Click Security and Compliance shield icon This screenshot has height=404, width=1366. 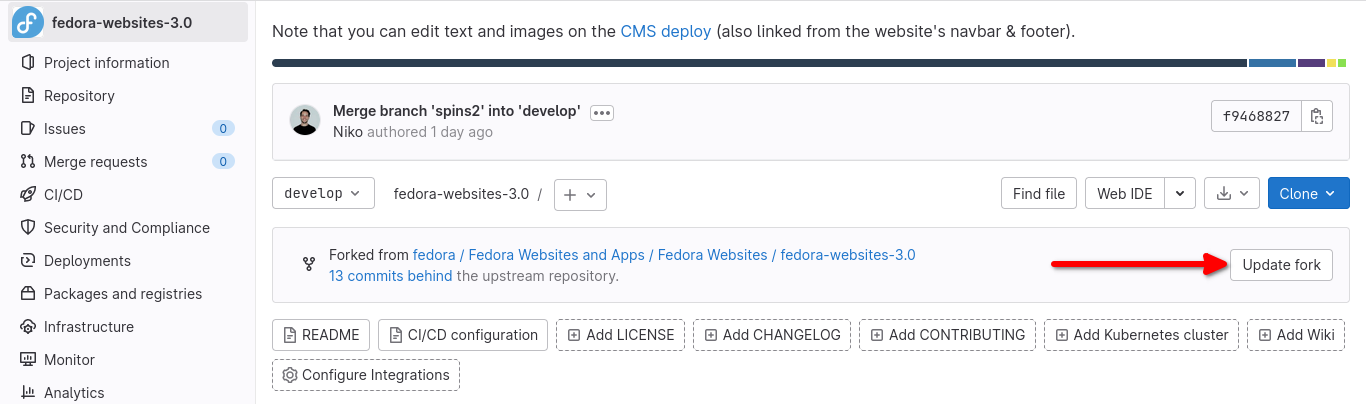point(28,228)
